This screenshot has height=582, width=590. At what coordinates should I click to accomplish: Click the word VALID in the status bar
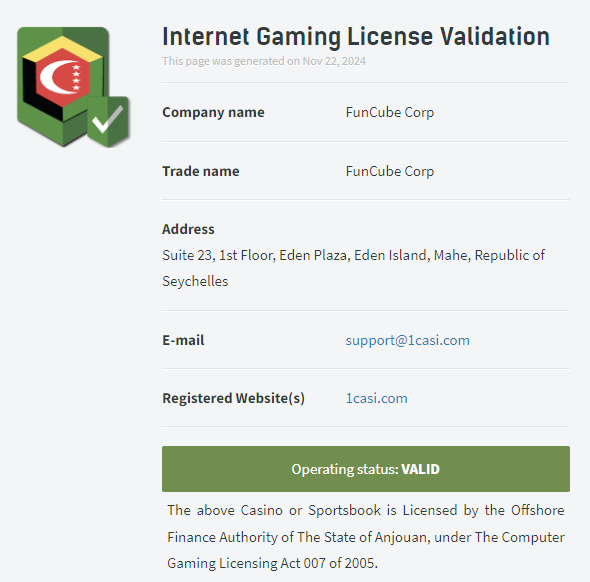point(420,469)
